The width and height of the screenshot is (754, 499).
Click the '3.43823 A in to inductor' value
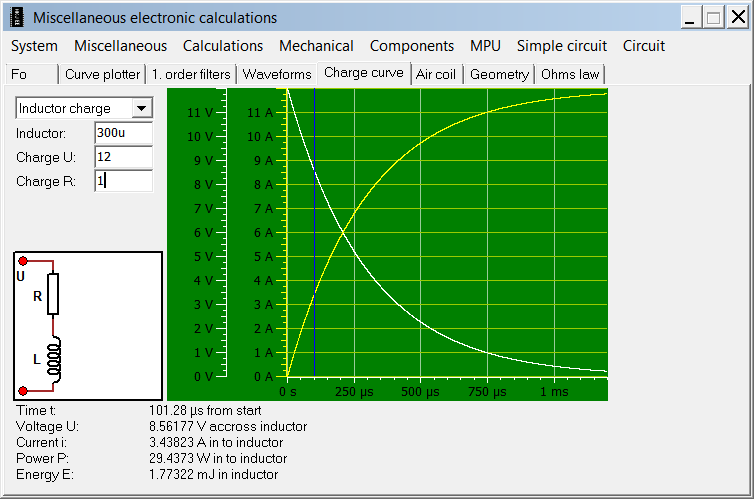[x=216, y=442]
